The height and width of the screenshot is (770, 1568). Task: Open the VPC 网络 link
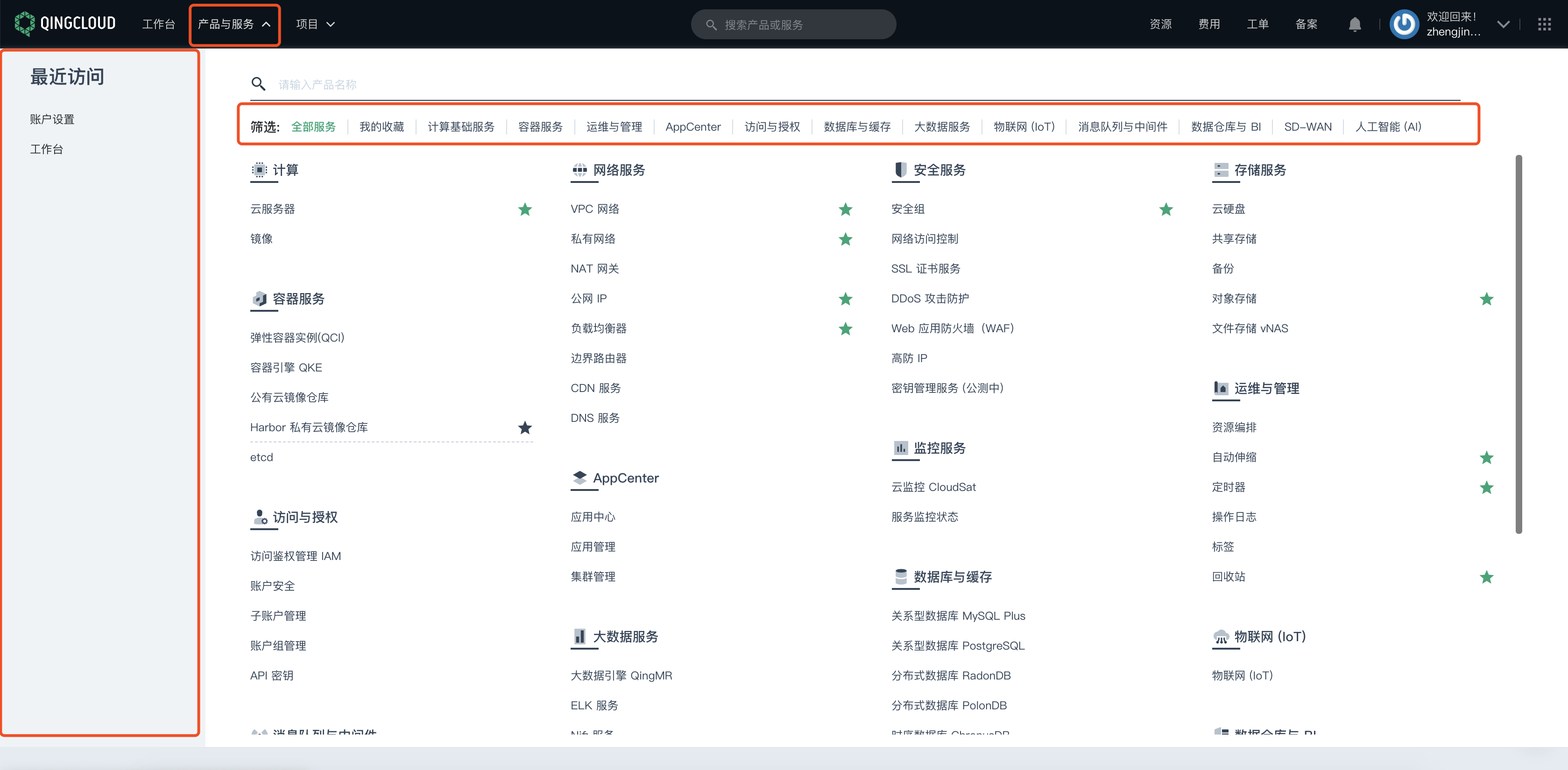pos(595,209)
